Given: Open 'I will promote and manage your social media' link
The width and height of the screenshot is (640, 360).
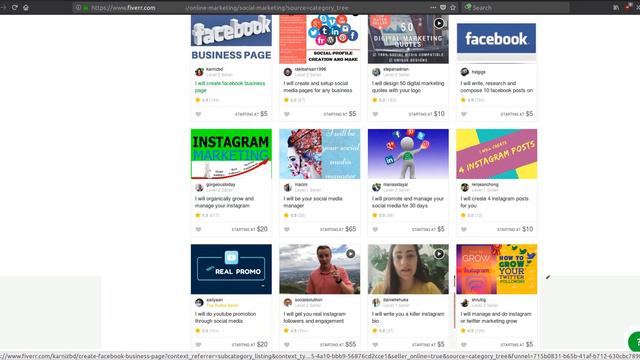Looking at the screenshot, I should (408, 202).
